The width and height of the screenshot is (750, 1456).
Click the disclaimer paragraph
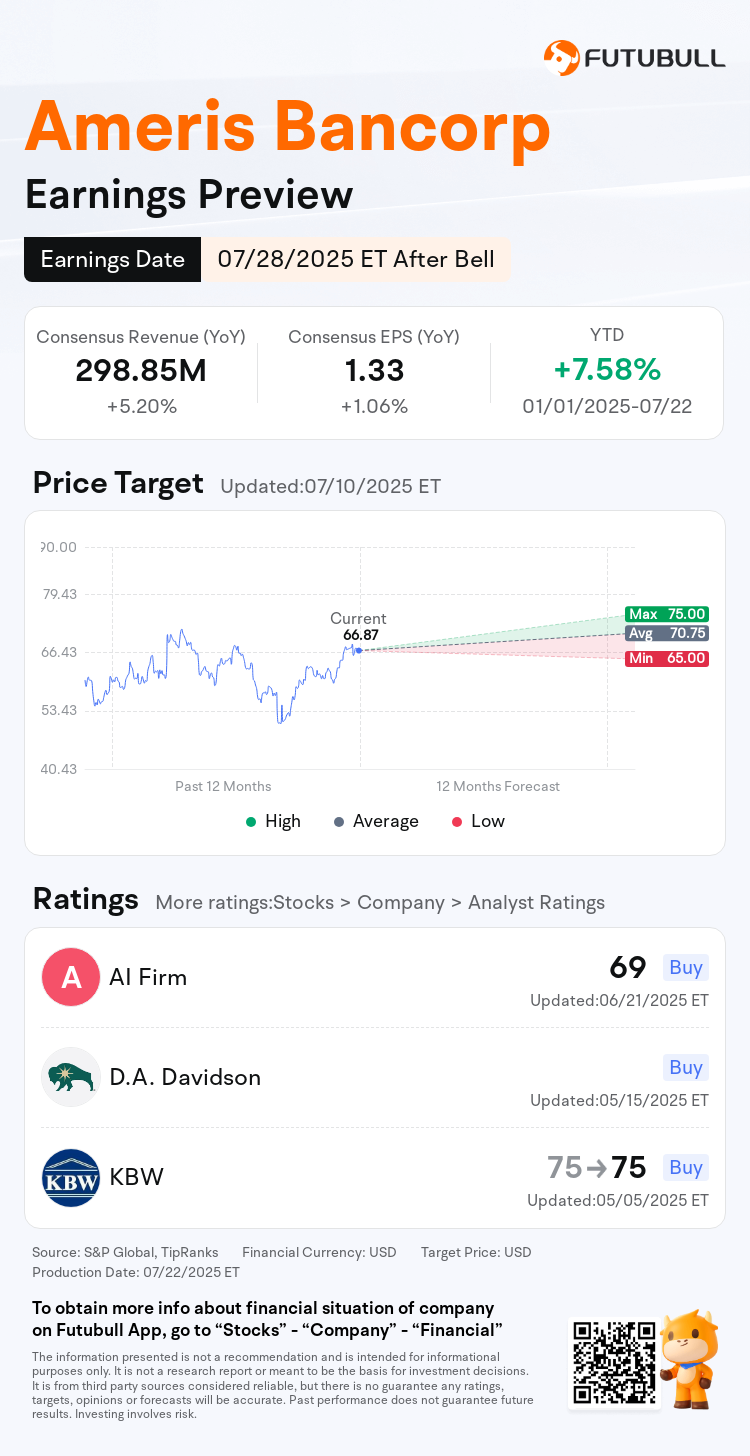click(x=283, y=1385)
